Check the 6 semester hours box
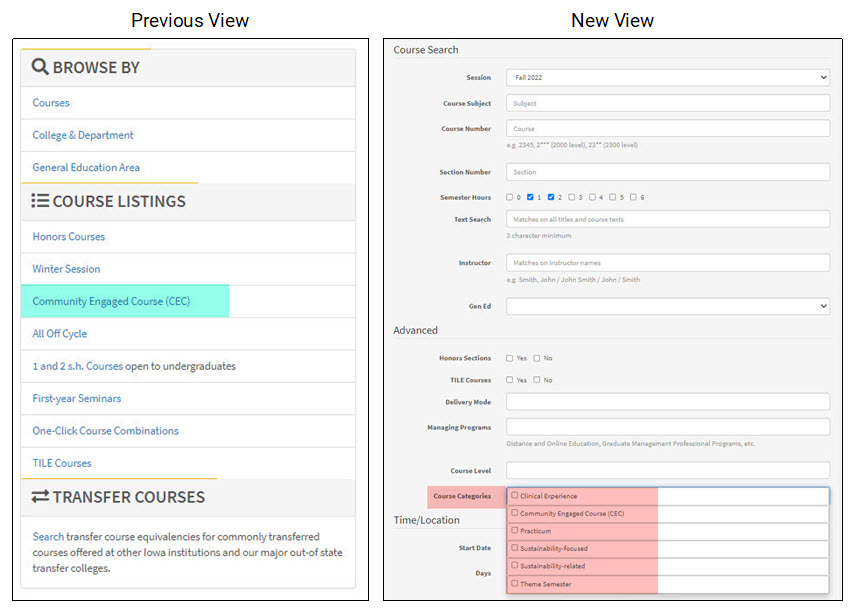856x611 pixels. [x=633, y=196]
